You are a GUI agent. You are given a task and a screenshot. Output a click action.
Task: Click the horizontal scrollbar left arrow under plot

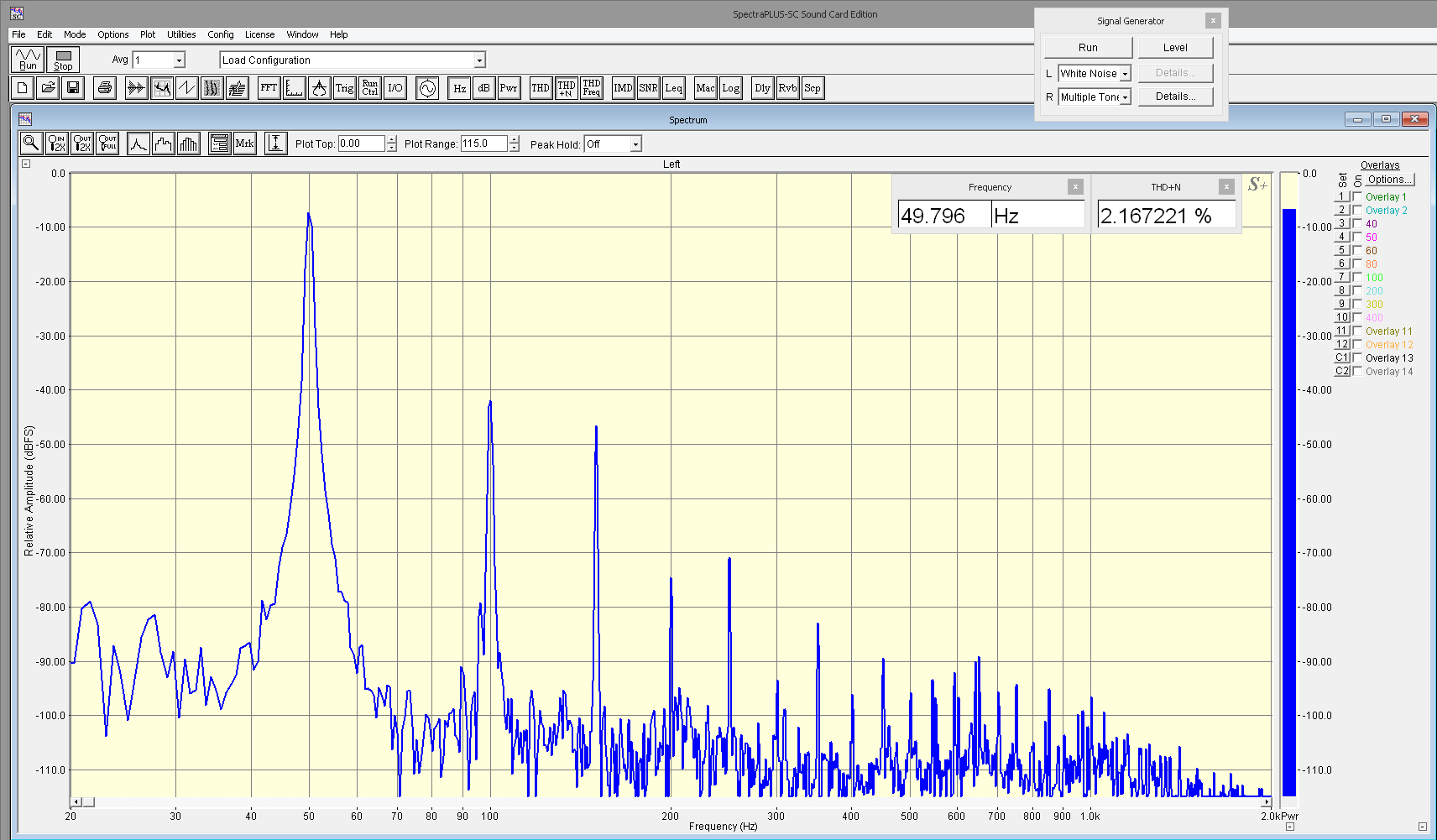76,802
